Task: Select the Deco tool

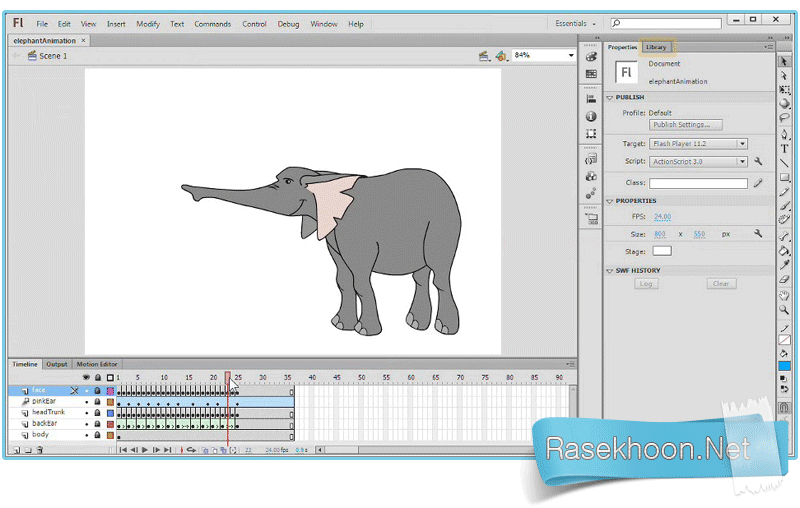Action: coord(784,220)
